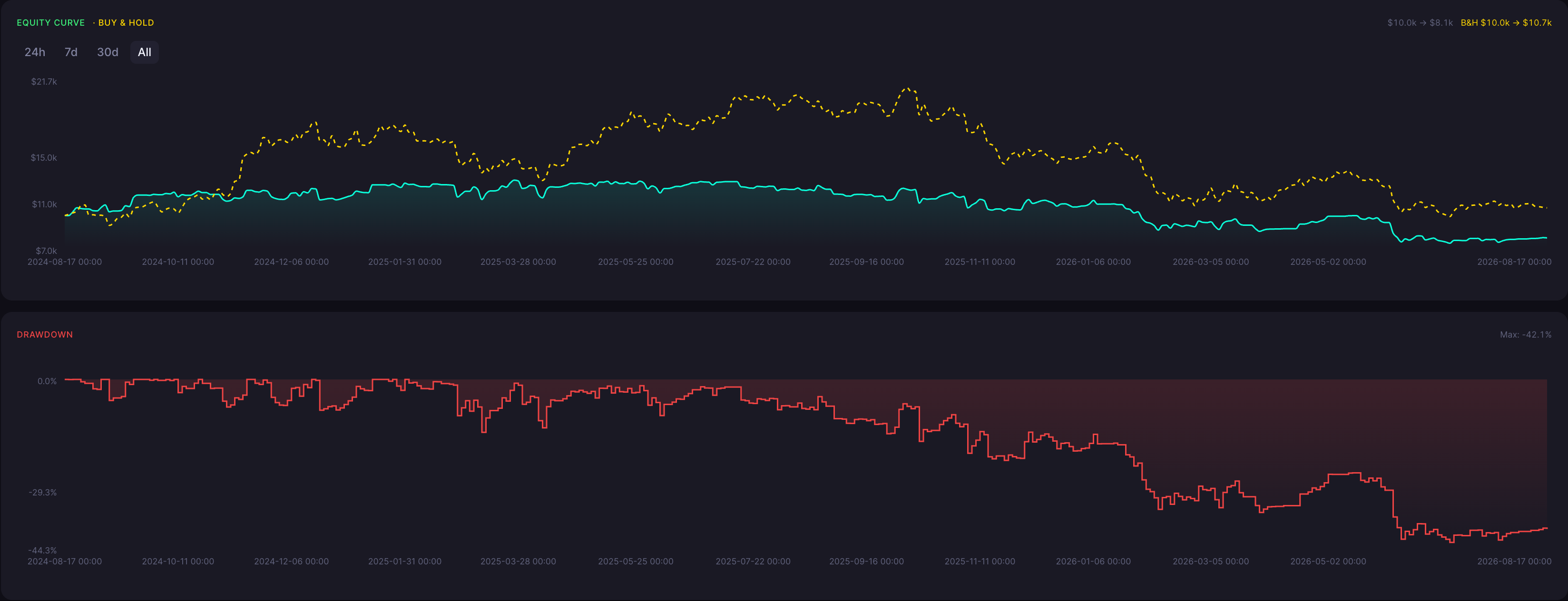Click equity chart date 2026-03-05 00:00

pyautogui.click(x=1211, y=262)
